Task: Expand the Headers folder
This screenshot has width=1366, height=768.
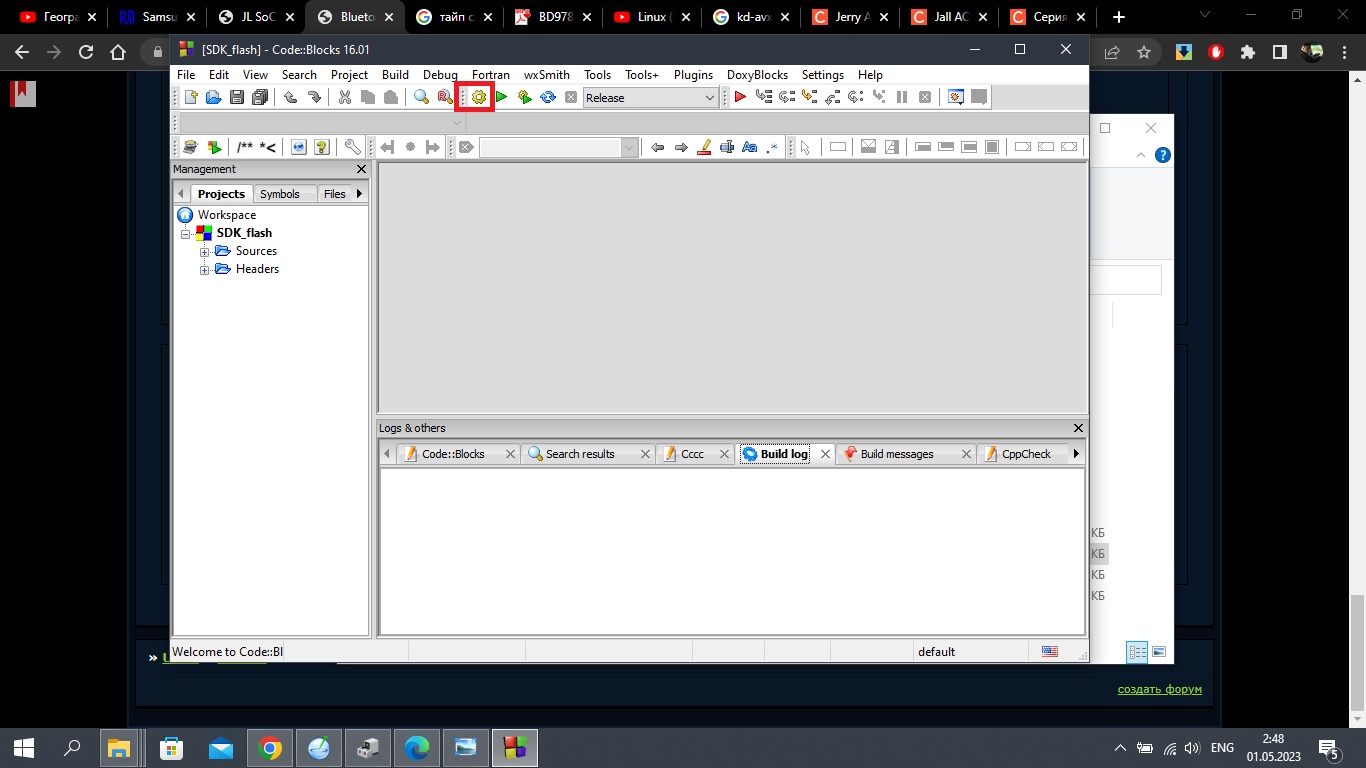Action: (x=205, y=269)
